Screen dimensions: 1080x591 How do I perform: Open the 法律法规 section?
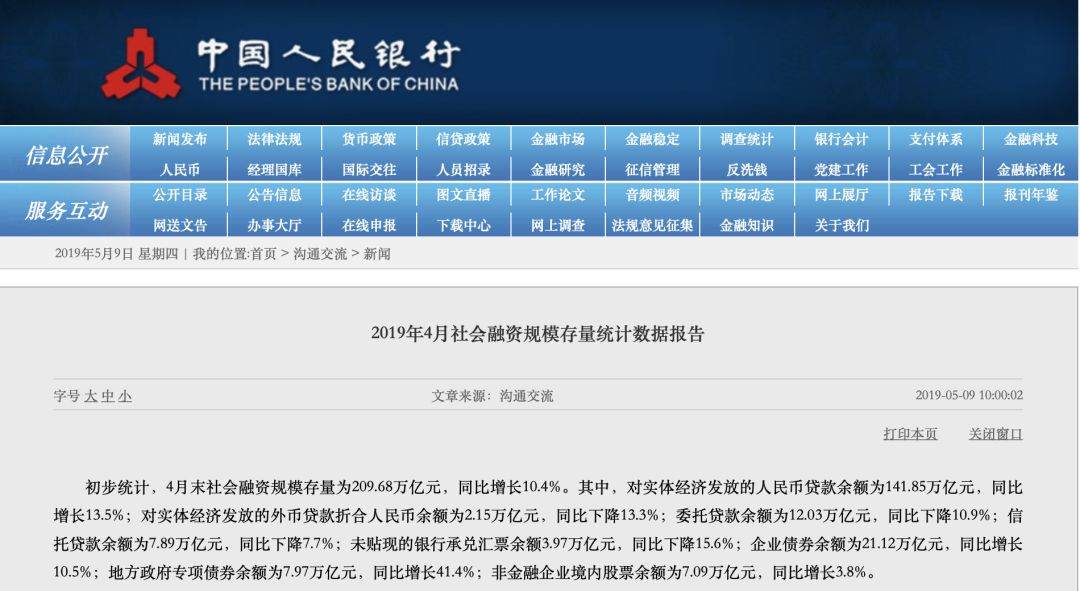tap(274, 139)
